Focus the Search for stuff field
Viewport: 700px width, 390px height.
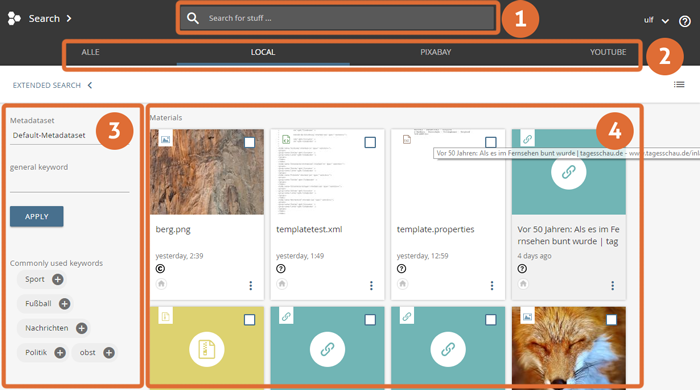[338, 18]
